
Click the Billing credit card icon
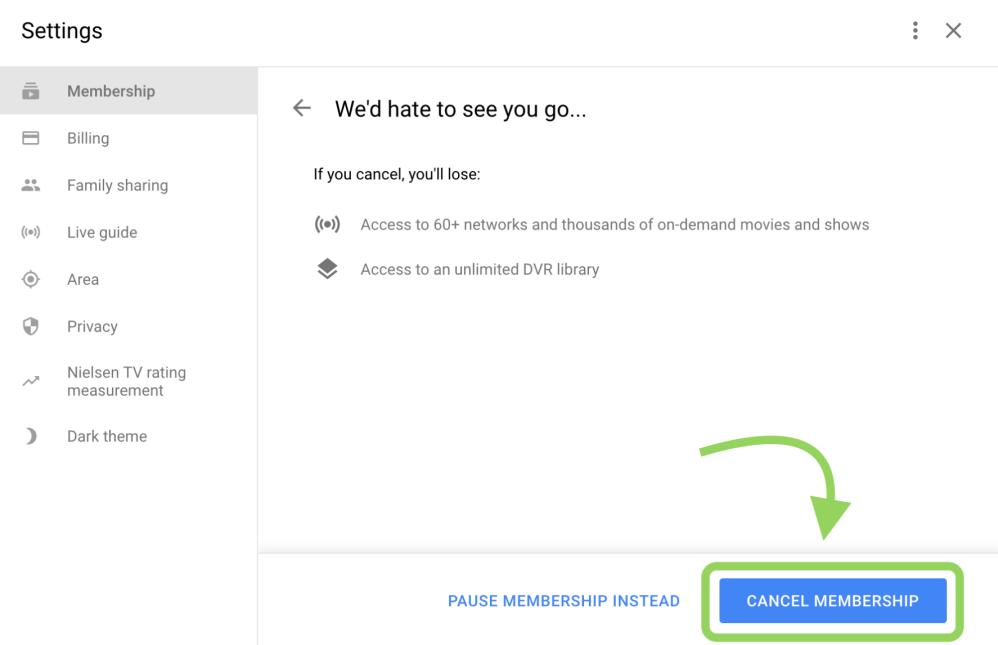(x=31, y=138)
